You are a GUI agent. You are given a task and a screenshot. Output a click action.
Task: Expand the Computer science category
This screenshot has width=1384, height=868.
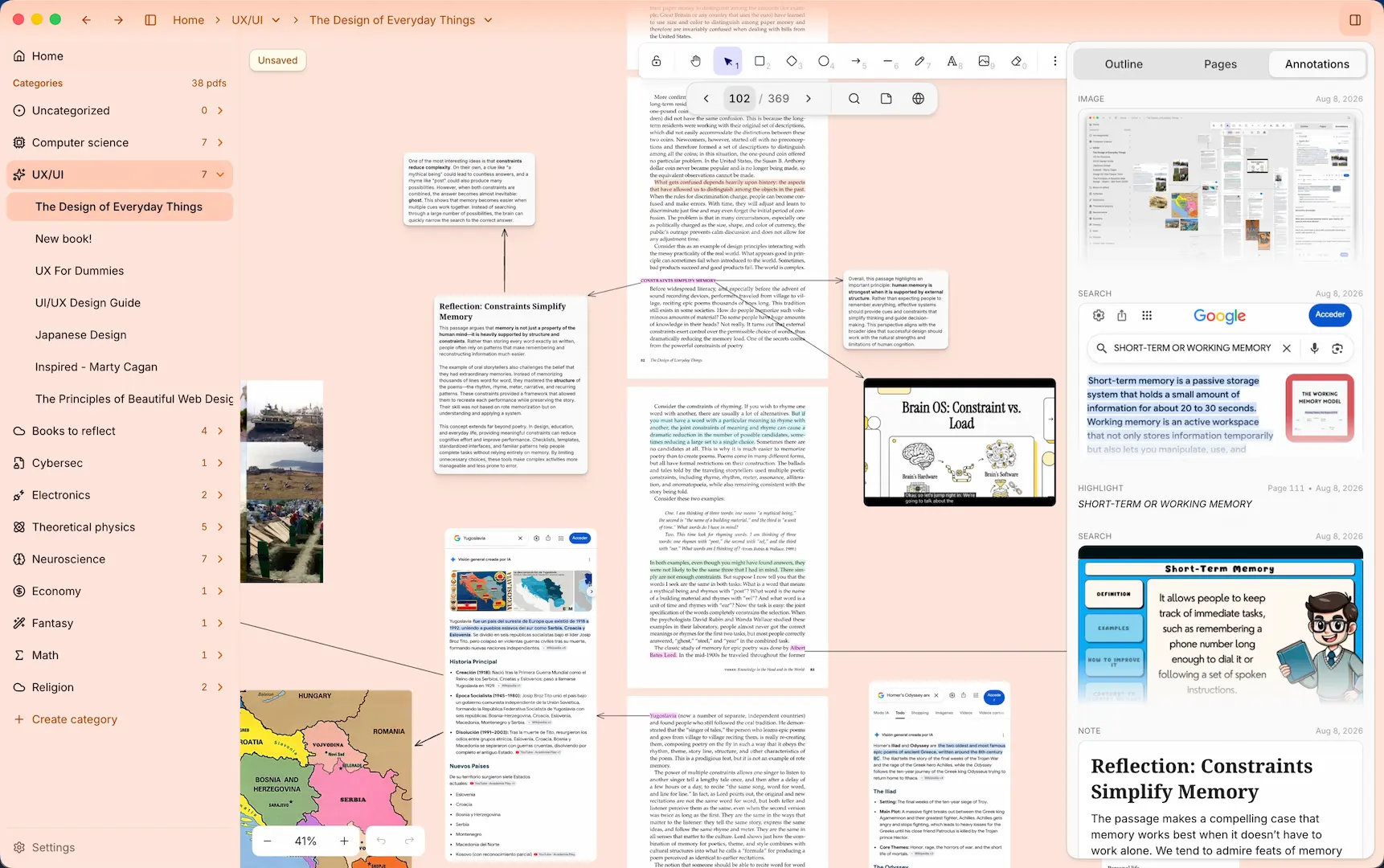click(x=220, y=143)
